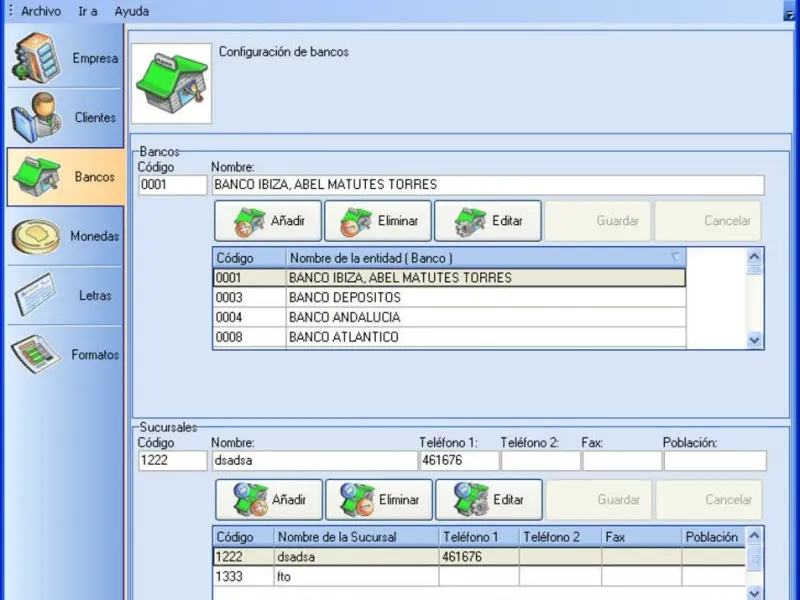The height and width of the screenshot is (600, 800).
Task: Open the Letras document icon
Action: [36, 294]
